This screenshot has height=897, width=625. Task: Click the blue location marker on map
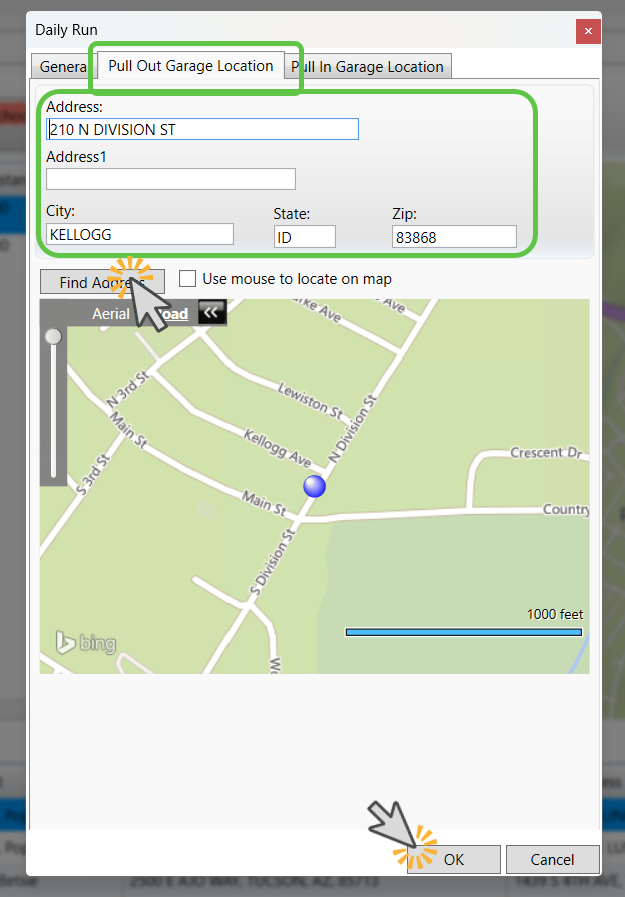[314, 486]
